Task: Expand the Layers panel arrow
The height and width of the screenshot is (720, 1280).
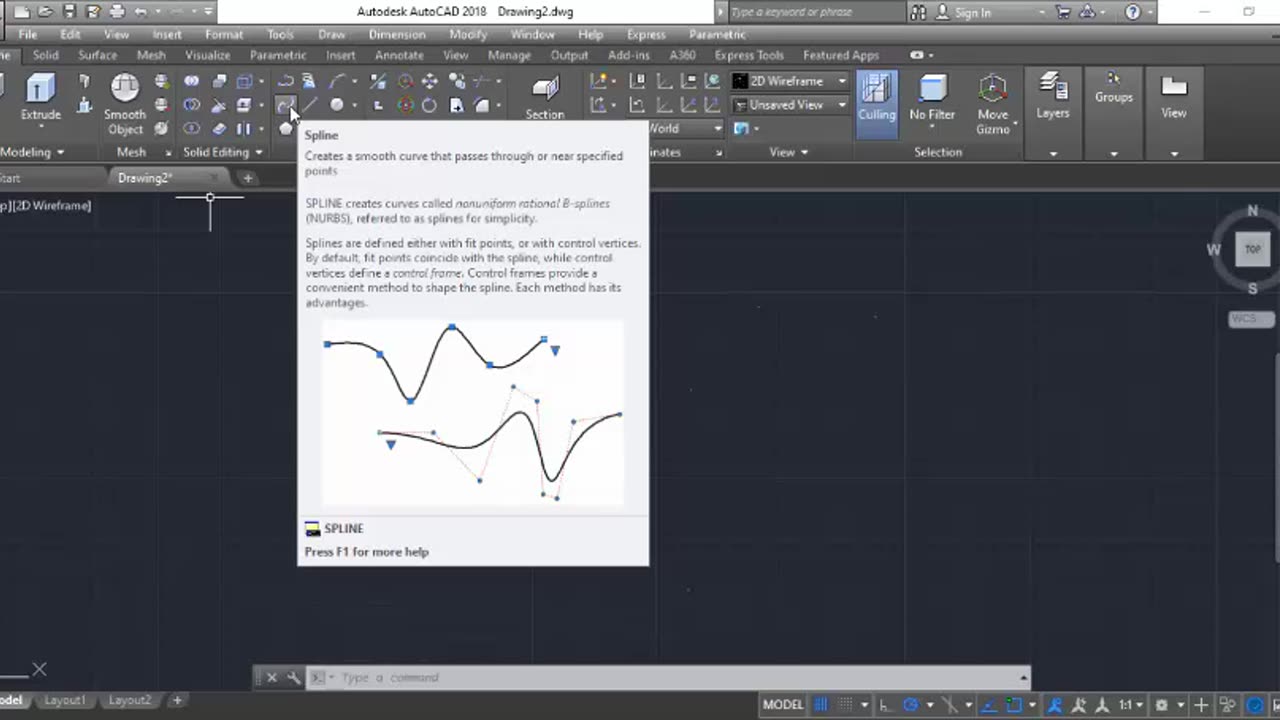Action: point(1052,154)
